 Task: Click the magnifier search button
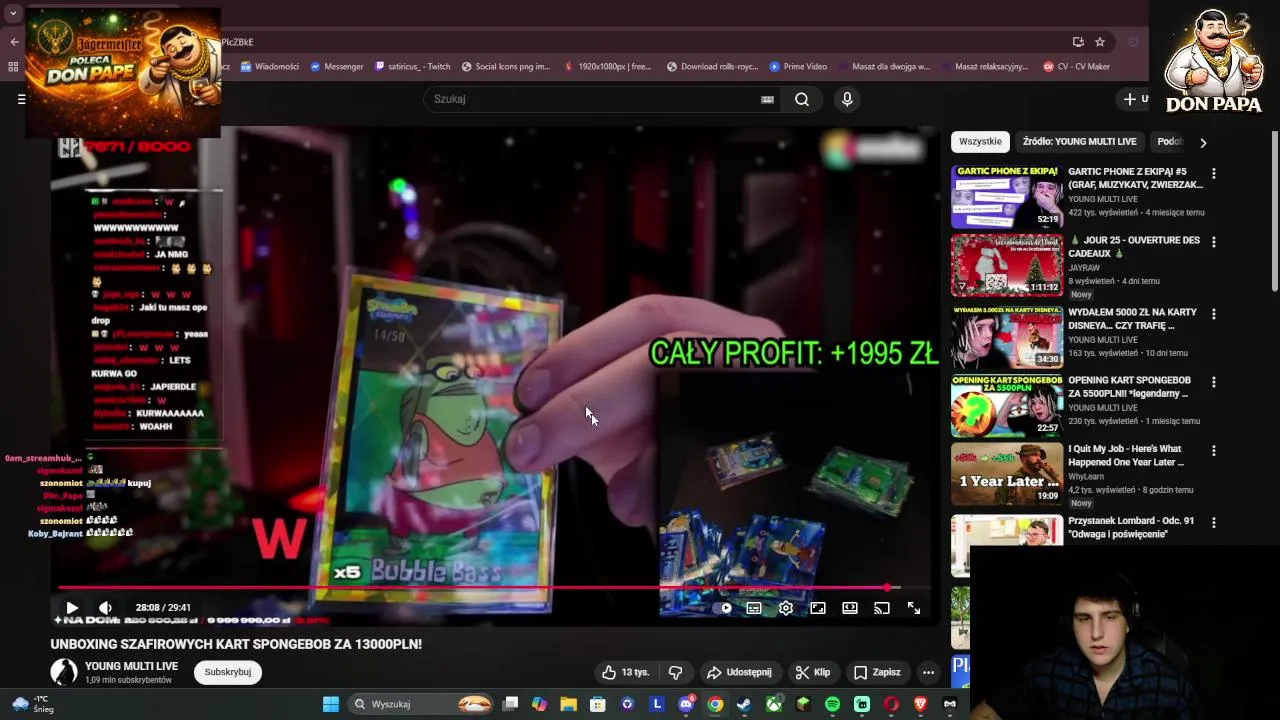pos(802,99)
